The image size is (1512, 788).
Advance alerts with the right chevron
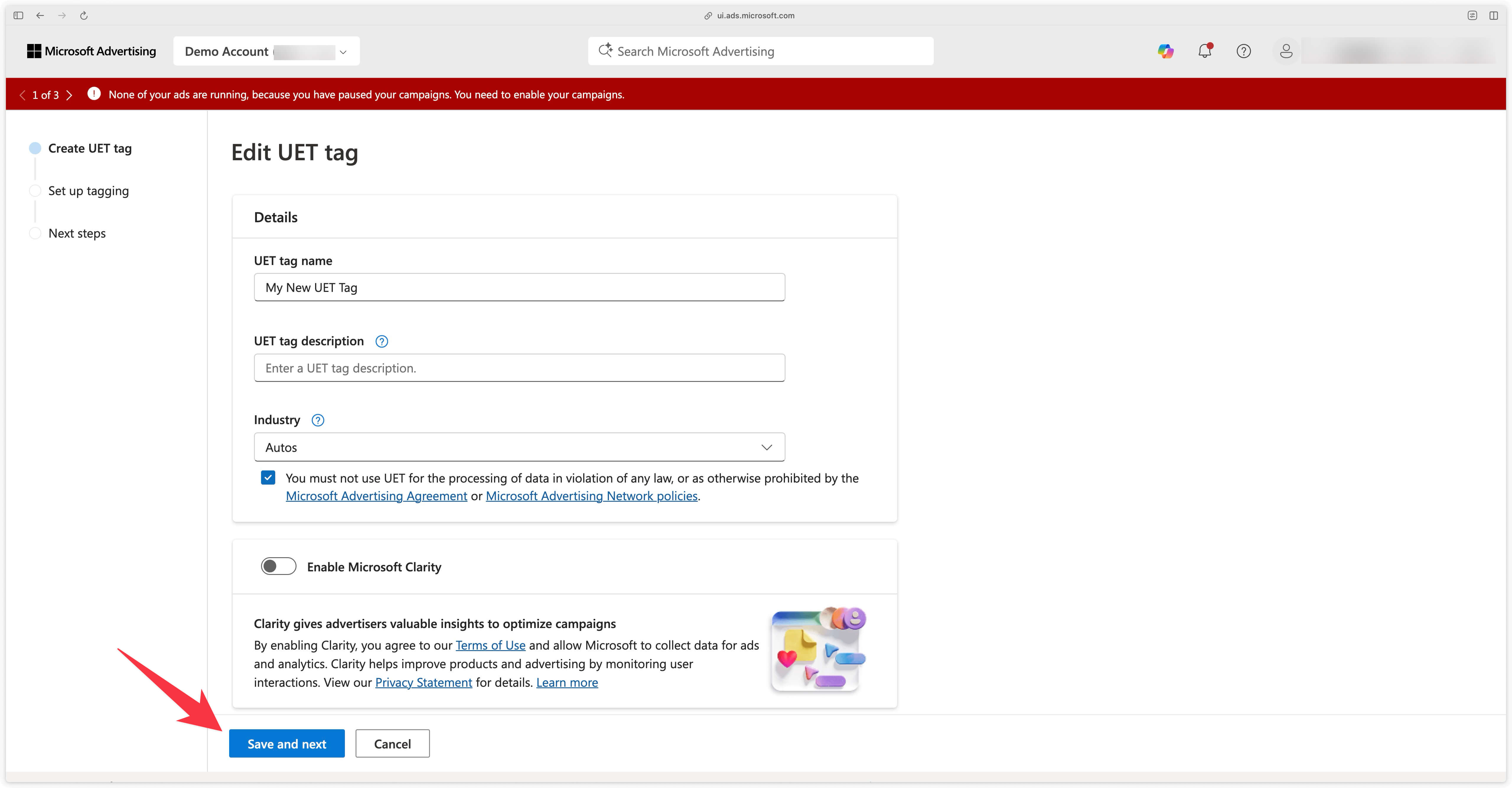(x=70, y=94)
